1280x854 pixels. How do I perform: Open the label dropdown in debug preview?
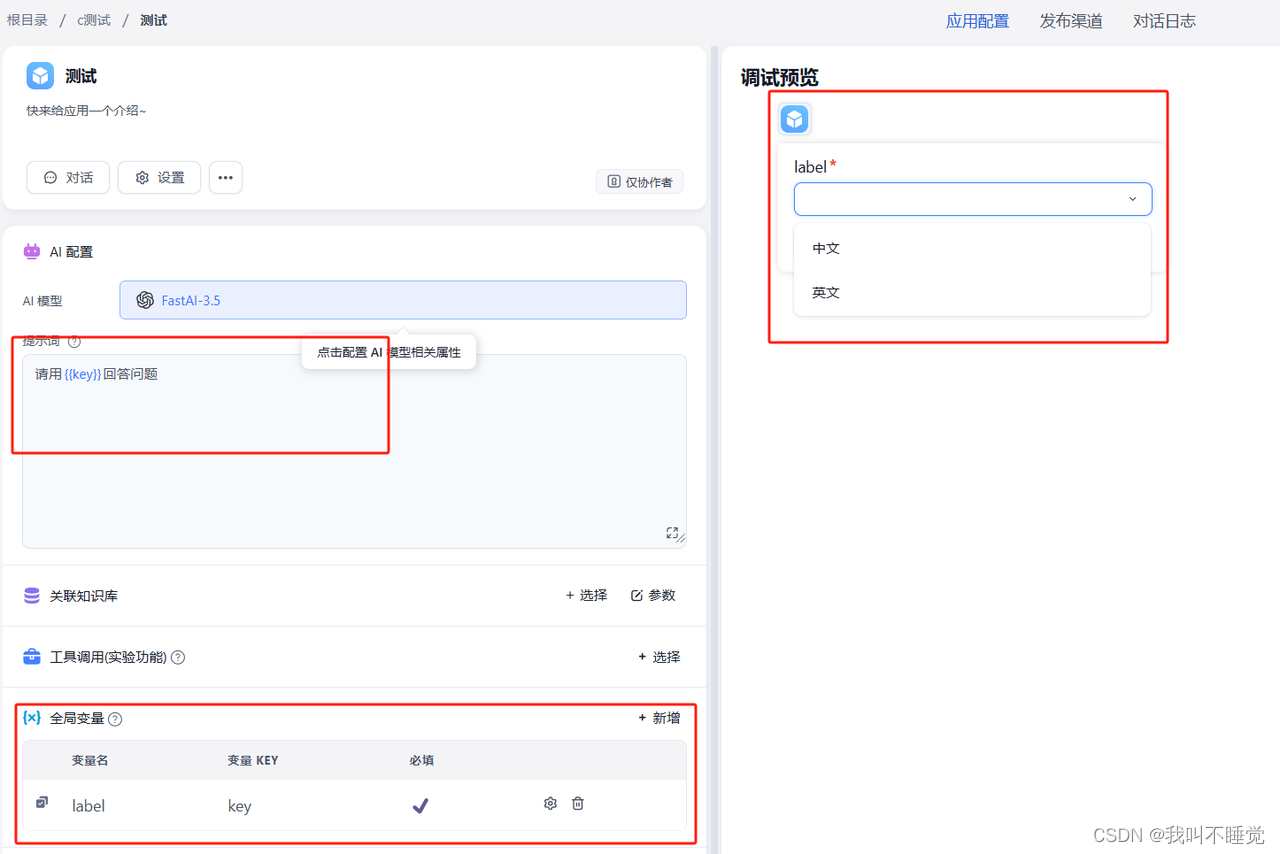972,199
